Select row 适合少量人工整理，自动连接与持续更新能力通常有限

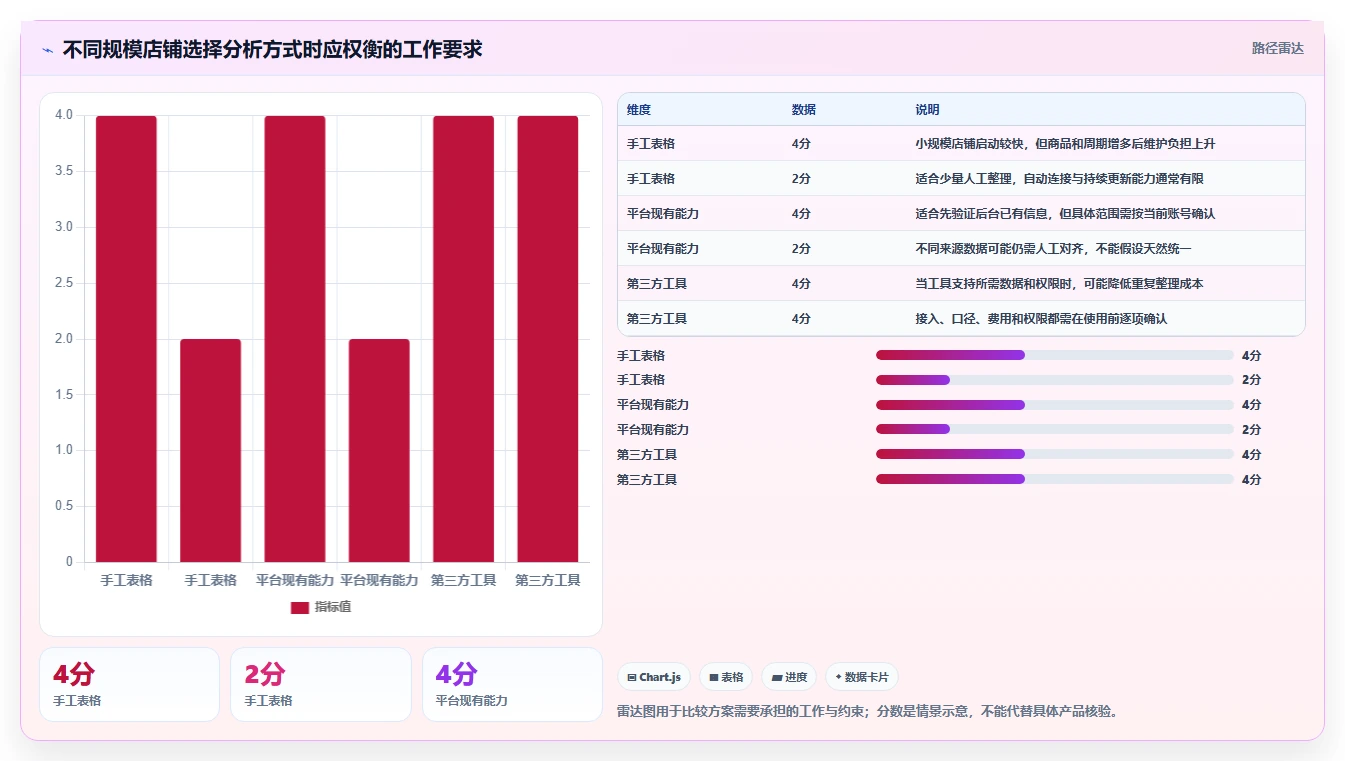[x=961, y=179]
